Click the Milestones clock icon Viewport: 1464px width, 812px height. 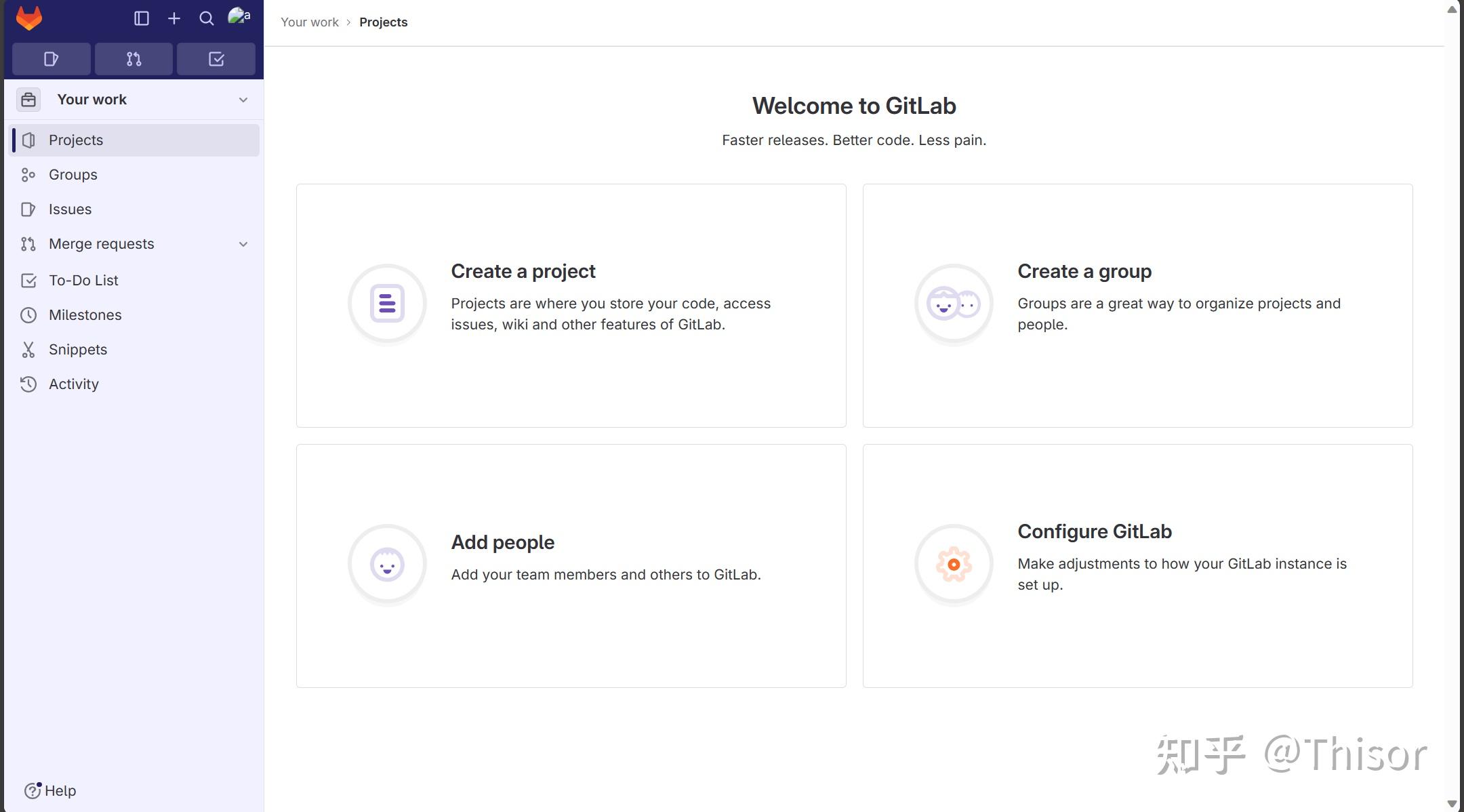click(x=28, y=314)
